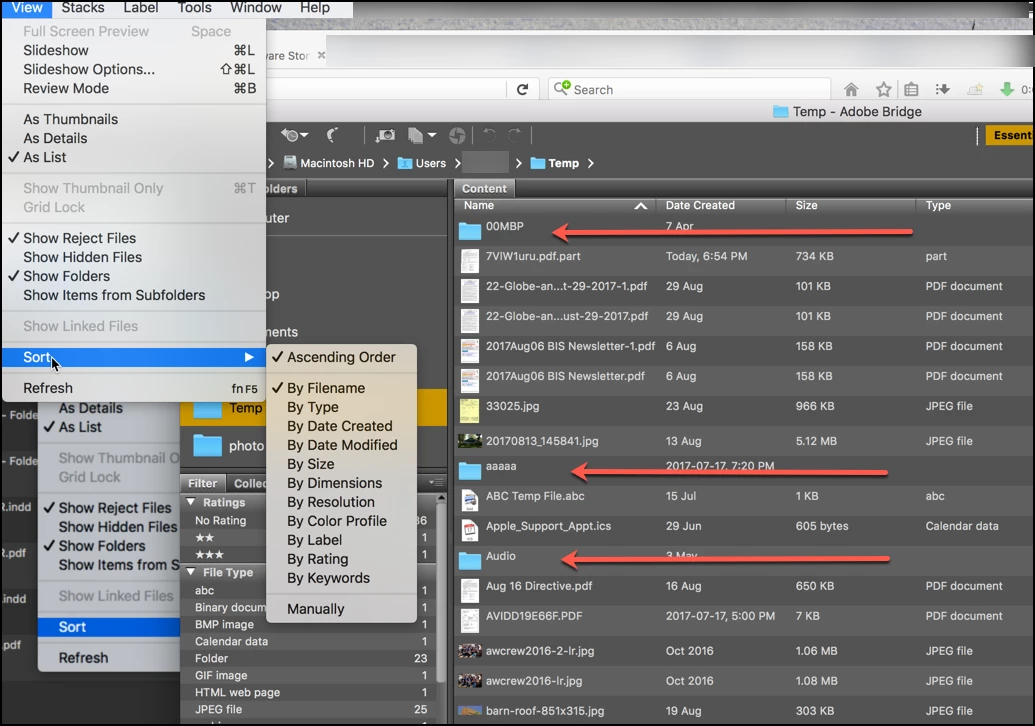Open Sort submenu arrow in front View menu
Screen dimensions: 1035x726
pos(249,357)
